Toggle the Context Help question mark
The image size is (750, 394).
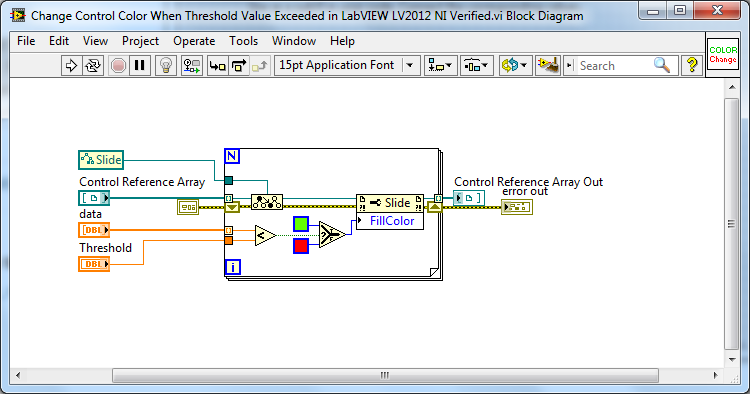[692, 65]
